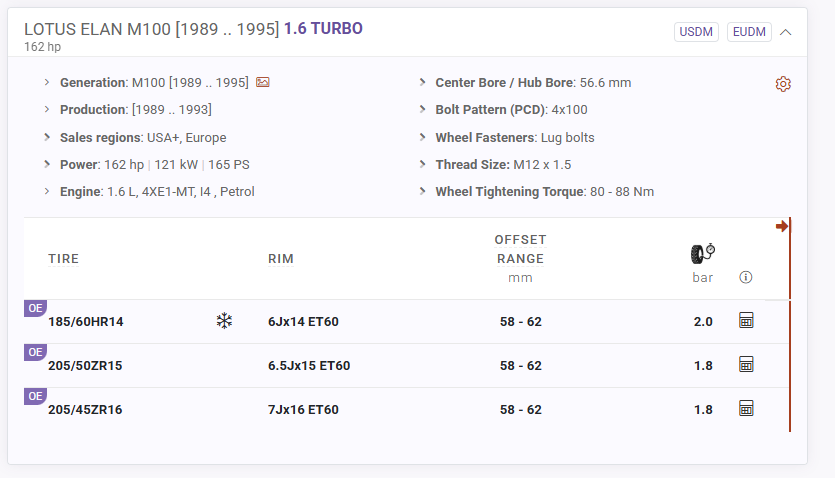The width and height of the screenshot is (835, 478).
Task: Expand the Production row chevron
Action: [47, 109]
